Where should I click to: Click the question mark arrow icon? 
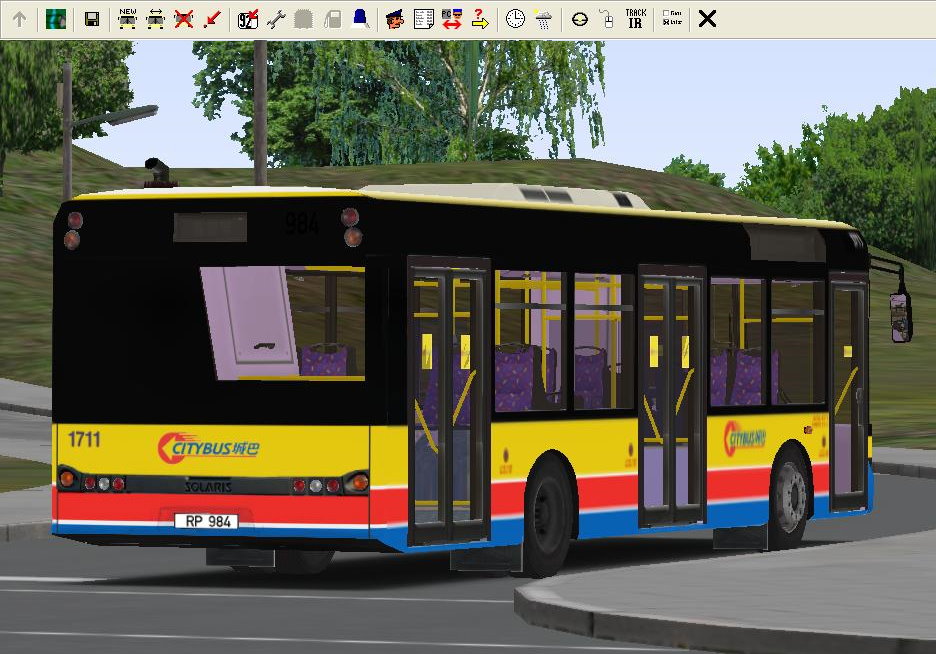click(x=479, y=19)
